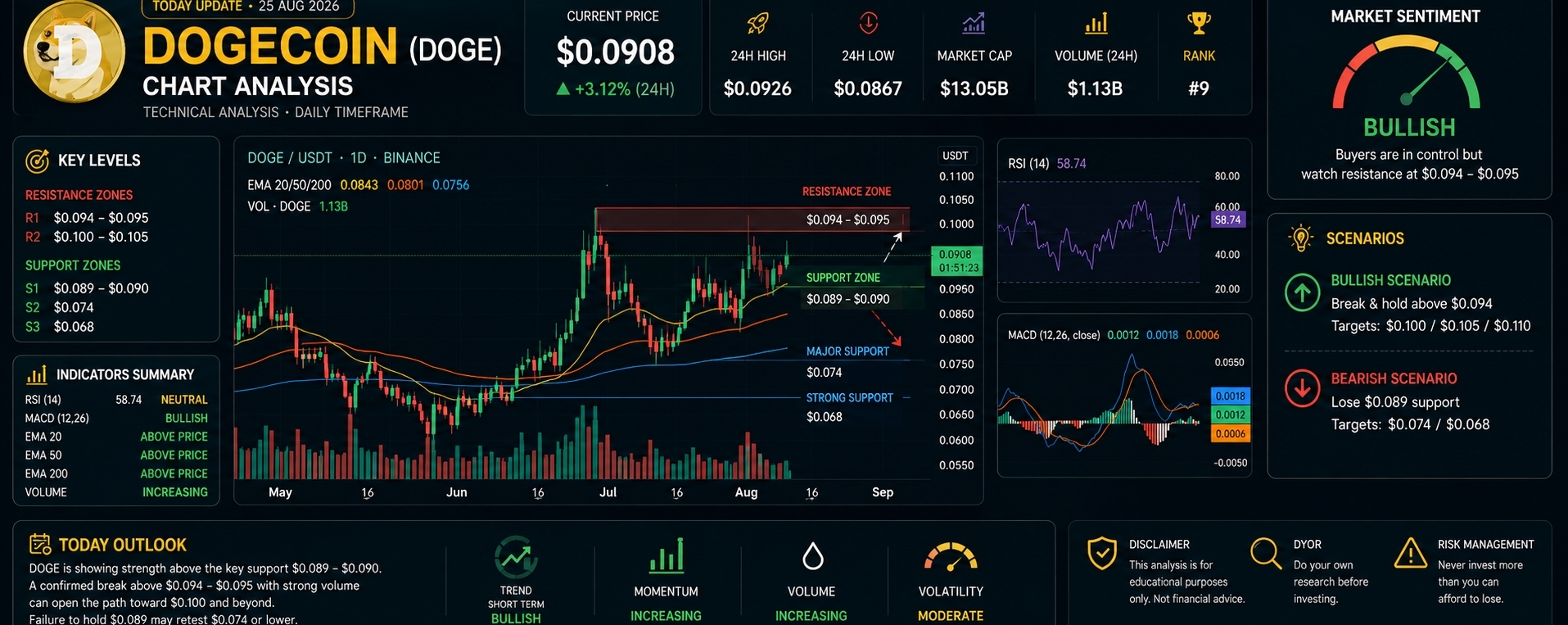
Task: Click the Risk Management warning triangle icon
Action: [1411, 554]
